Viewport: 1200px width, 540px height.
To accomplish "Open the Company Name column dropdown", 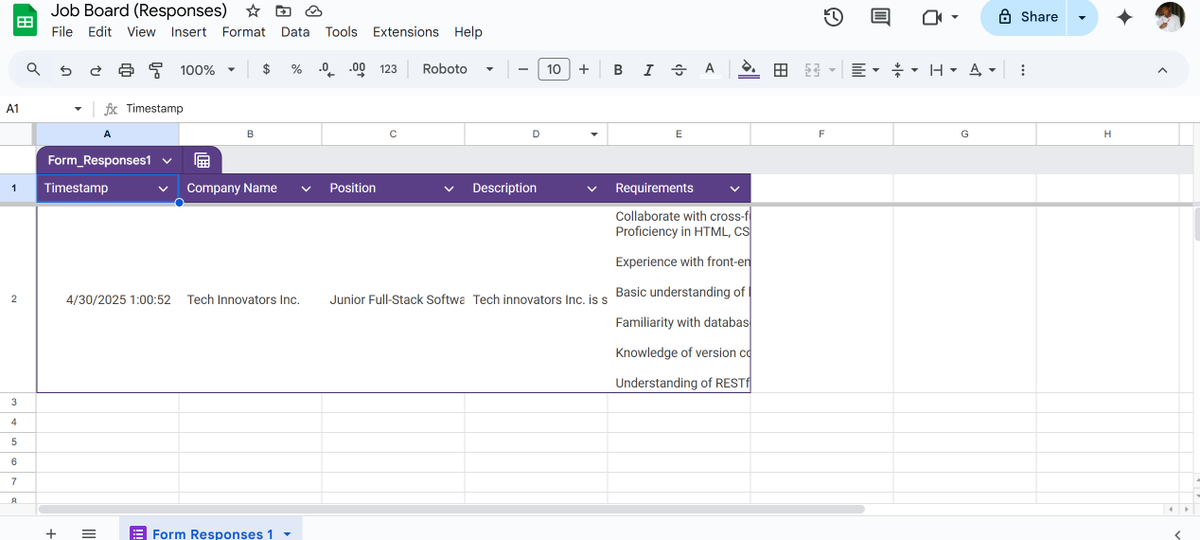I will click(x=306, y=188).
